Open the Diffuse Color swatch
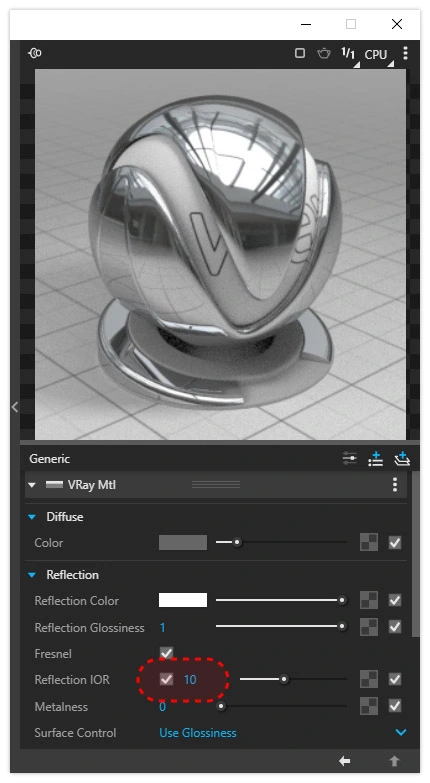The height and width of the screenshot is (783, 430). click(183, 542)
